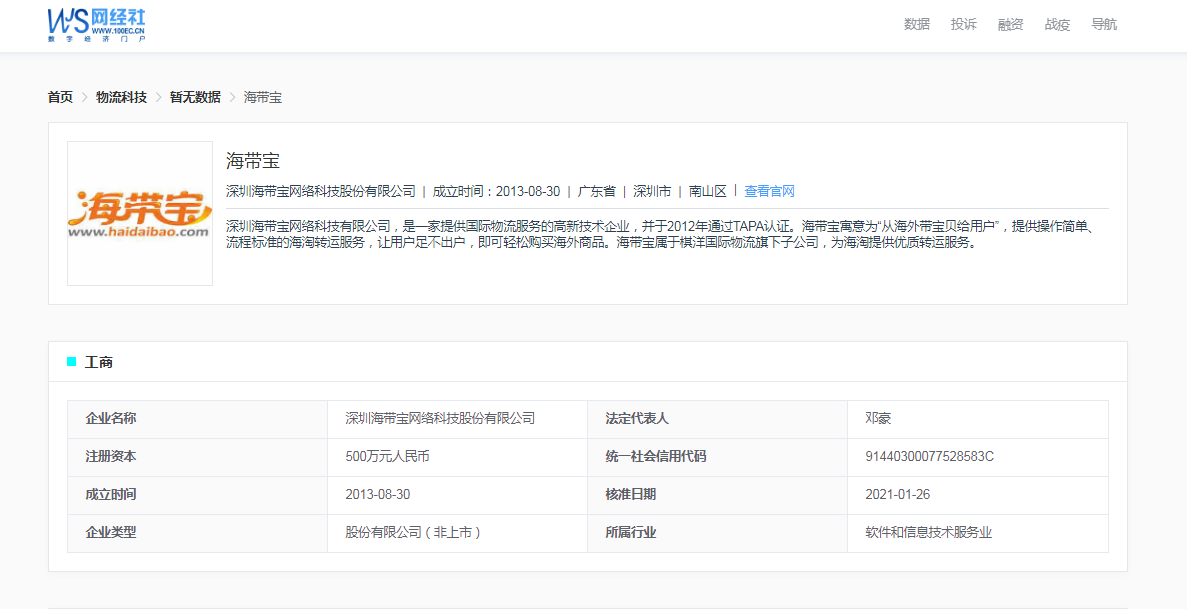This screenshot has width=1187, height=609.
Task: Click the 广东省 location text
Action: click(x=597, y=191)
